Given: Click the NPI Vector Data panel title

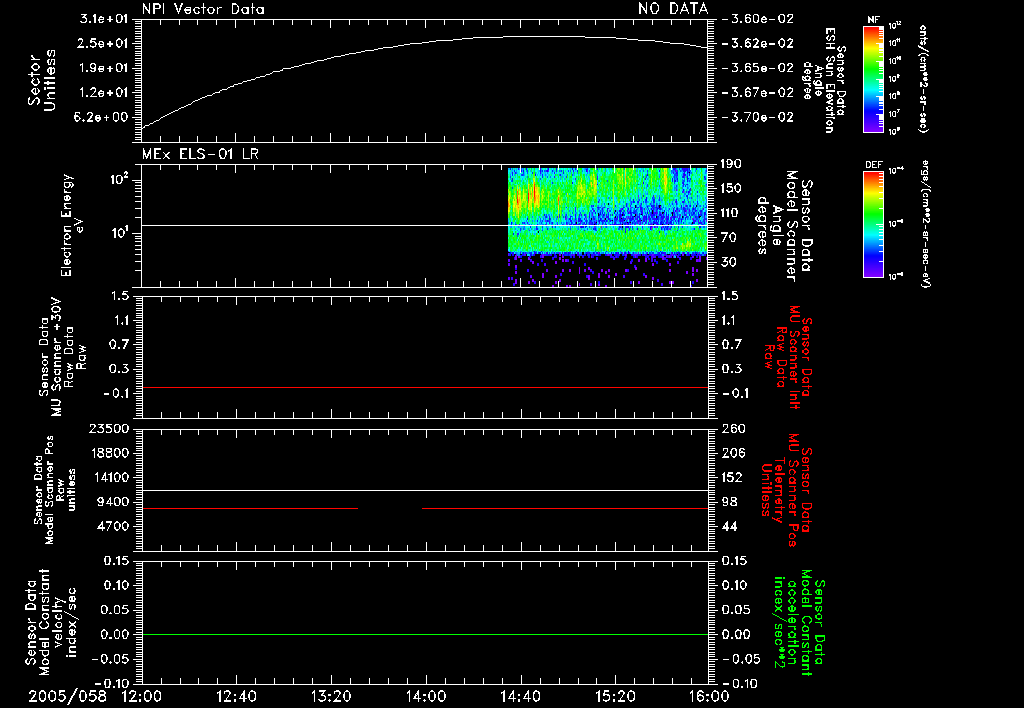Looking at the screenshot, I should (203, 9).
